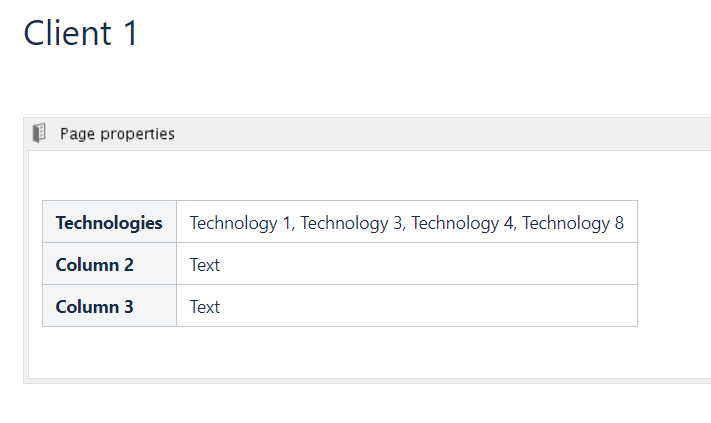Select the Technologies header cell
Image resolution: width=711 pixels, height=423 pixels.
(109, 222)
